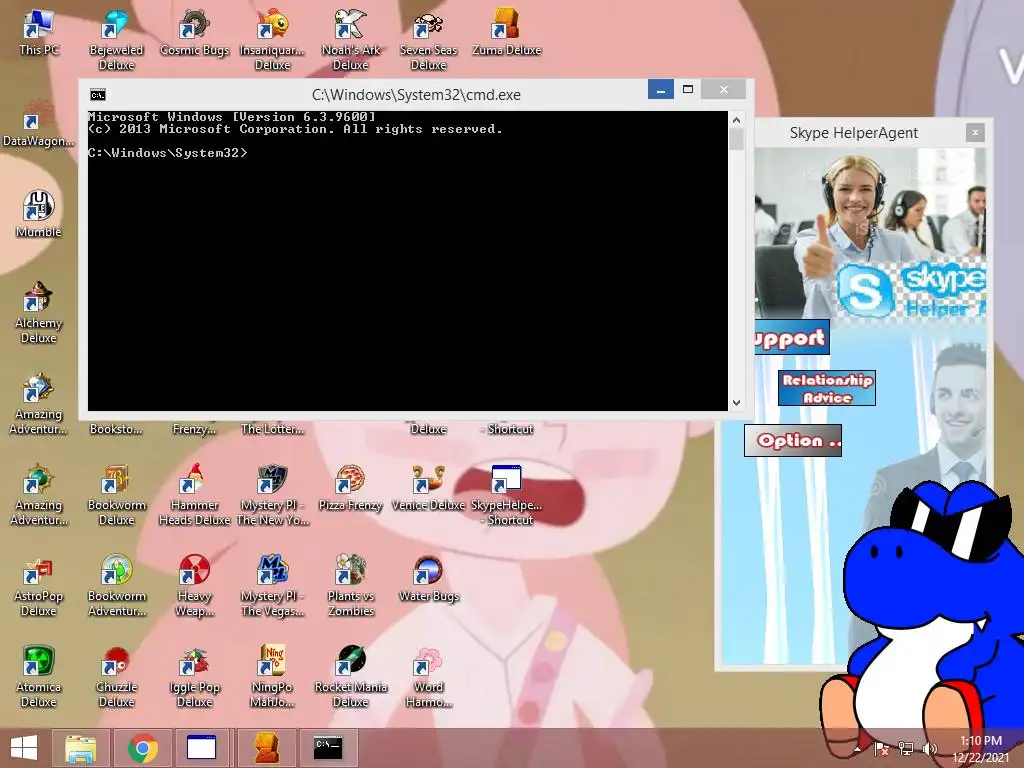Select Heavy Weapon desktop icon

click(194, 586)
